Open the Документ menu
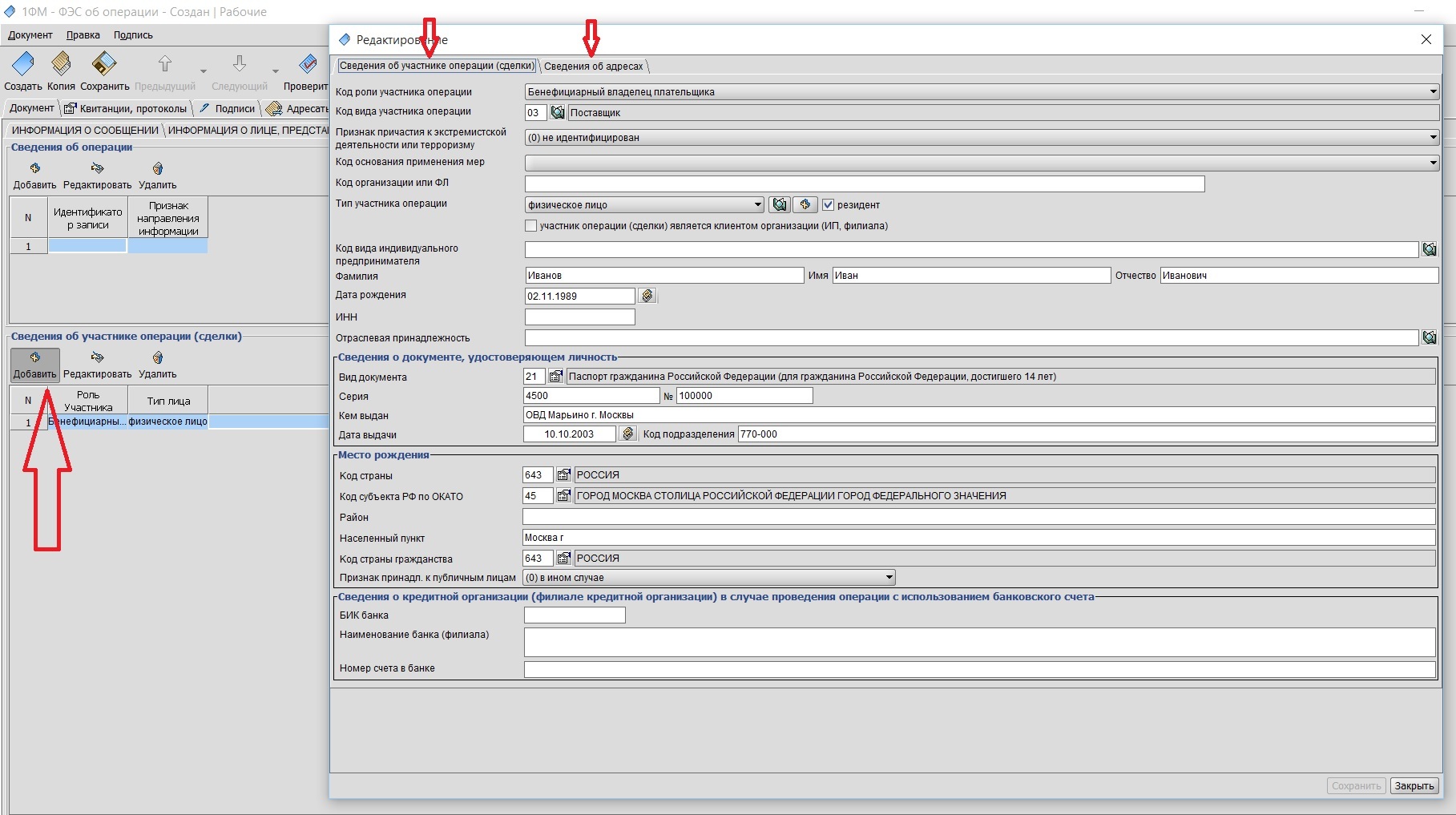Image resolution: width=1456 pixels, height=815 pixels. [x=30, y=35]
